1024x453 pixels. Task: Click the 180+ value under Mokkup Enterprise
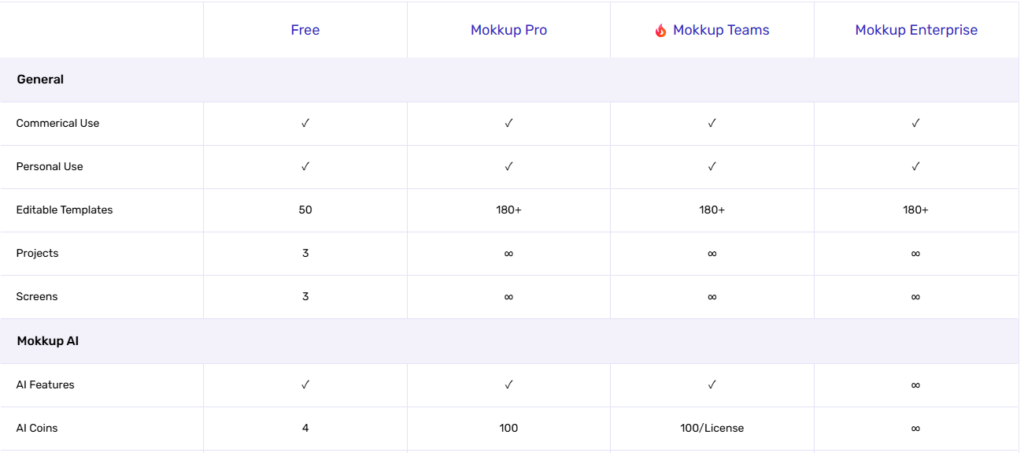[916, 210]
